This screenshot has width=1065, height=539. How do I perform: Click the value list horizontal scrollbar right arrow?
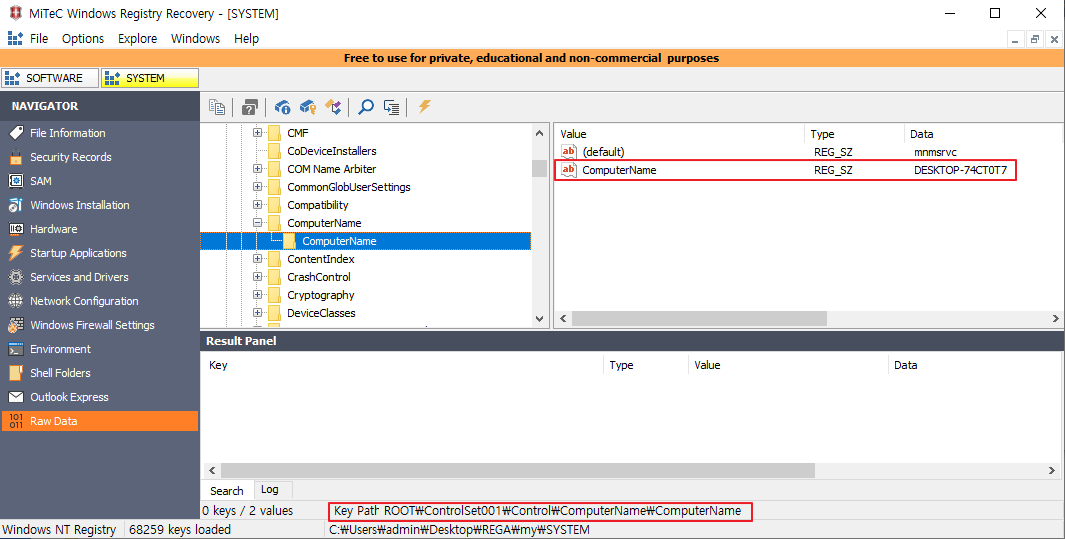(x=1055, y=318)
